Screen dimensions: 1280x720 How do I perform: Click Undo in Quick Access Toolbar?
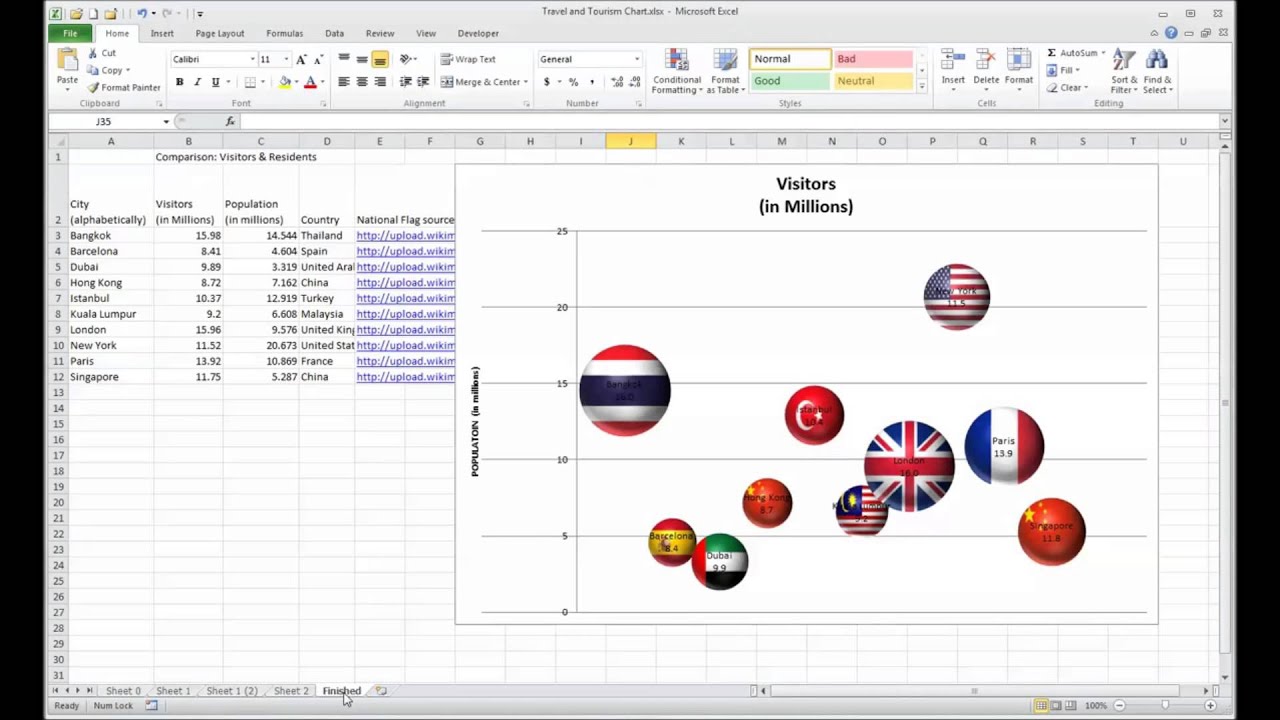[x=142, y=13]
